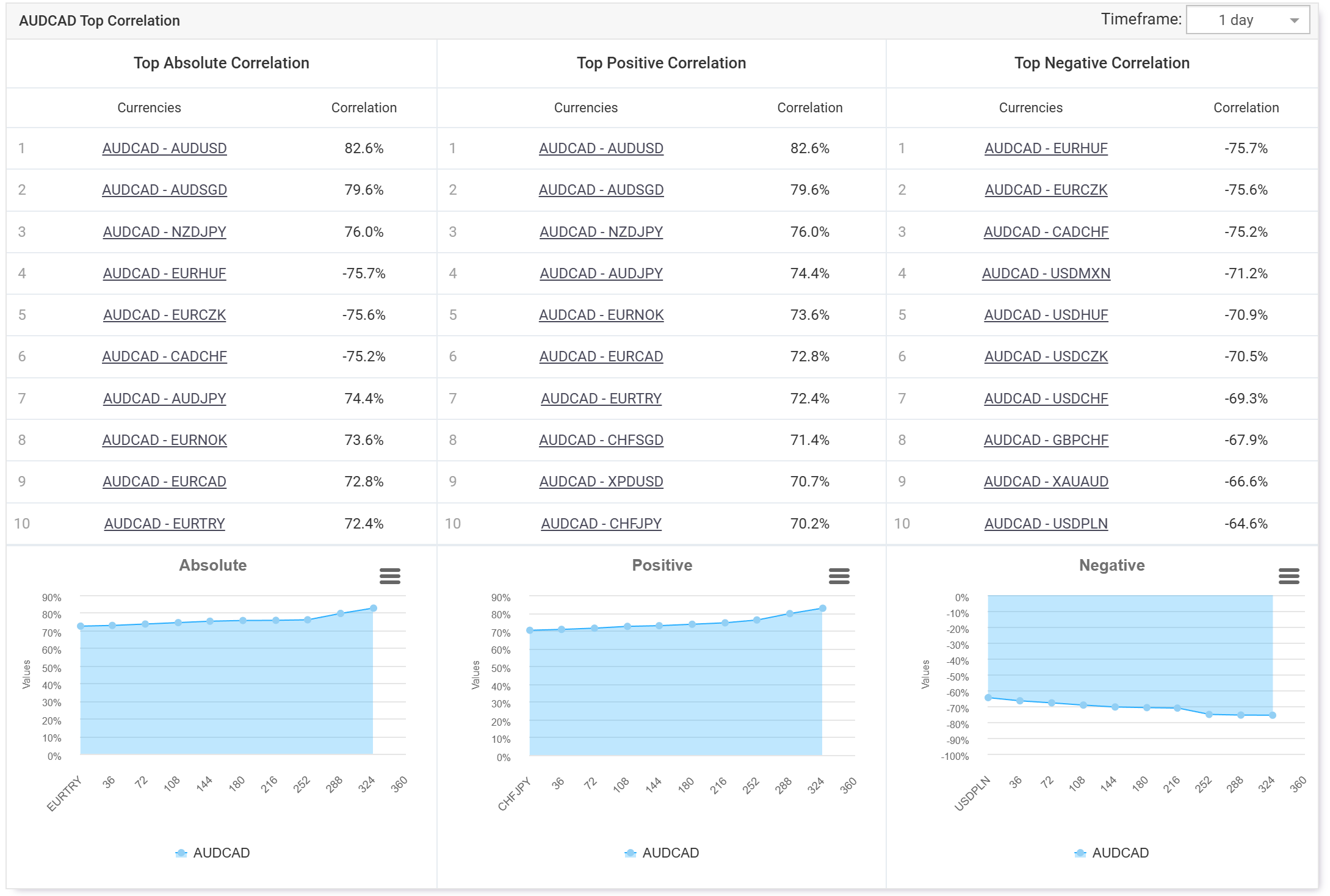Click first data point in Negative chart
Viewport: 1330px width, 896px height.
click(x=988, y=698)
